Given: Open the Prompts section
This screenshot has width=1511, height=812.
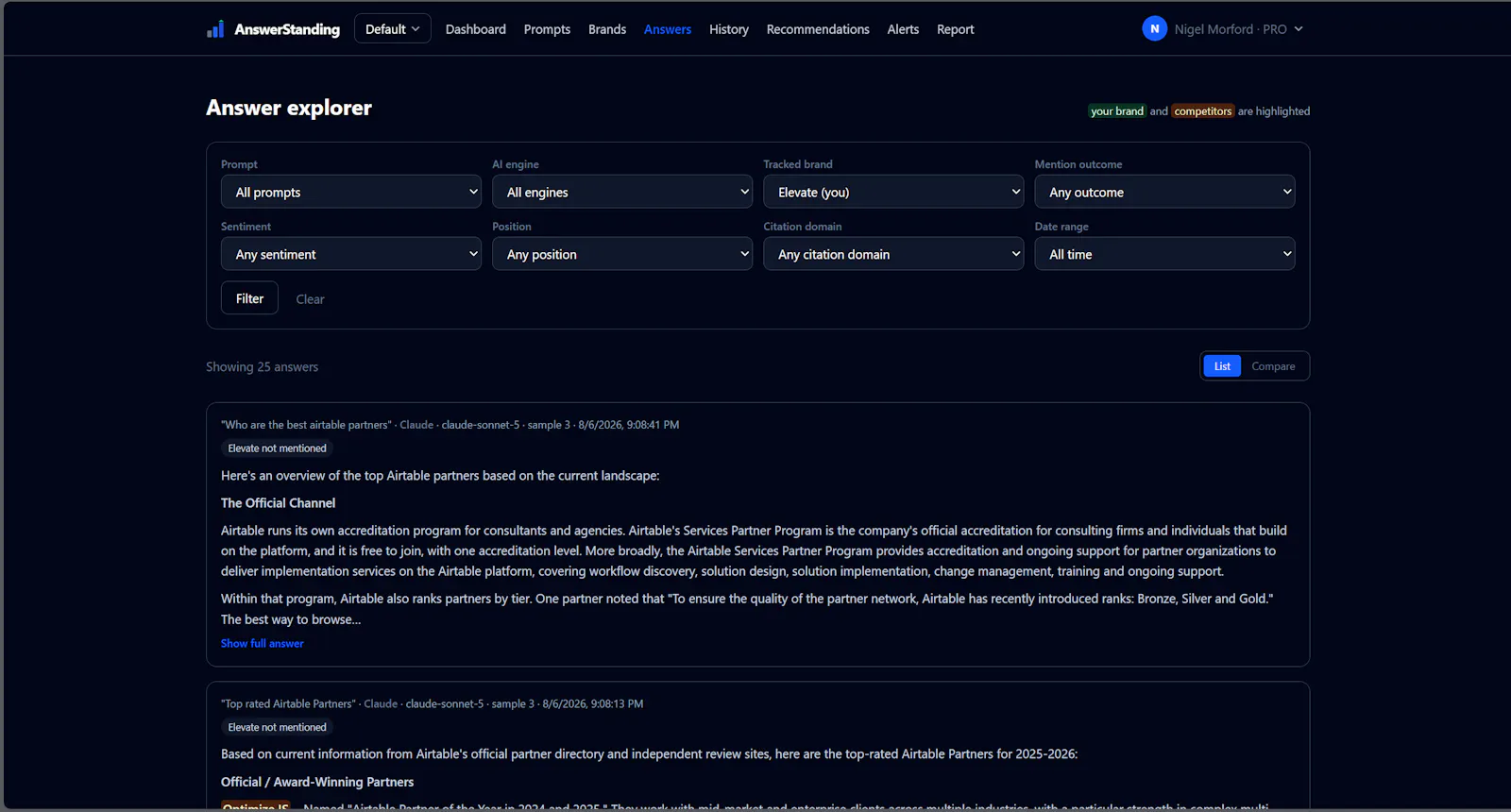Looking at the screenshot, I should 547,29.
